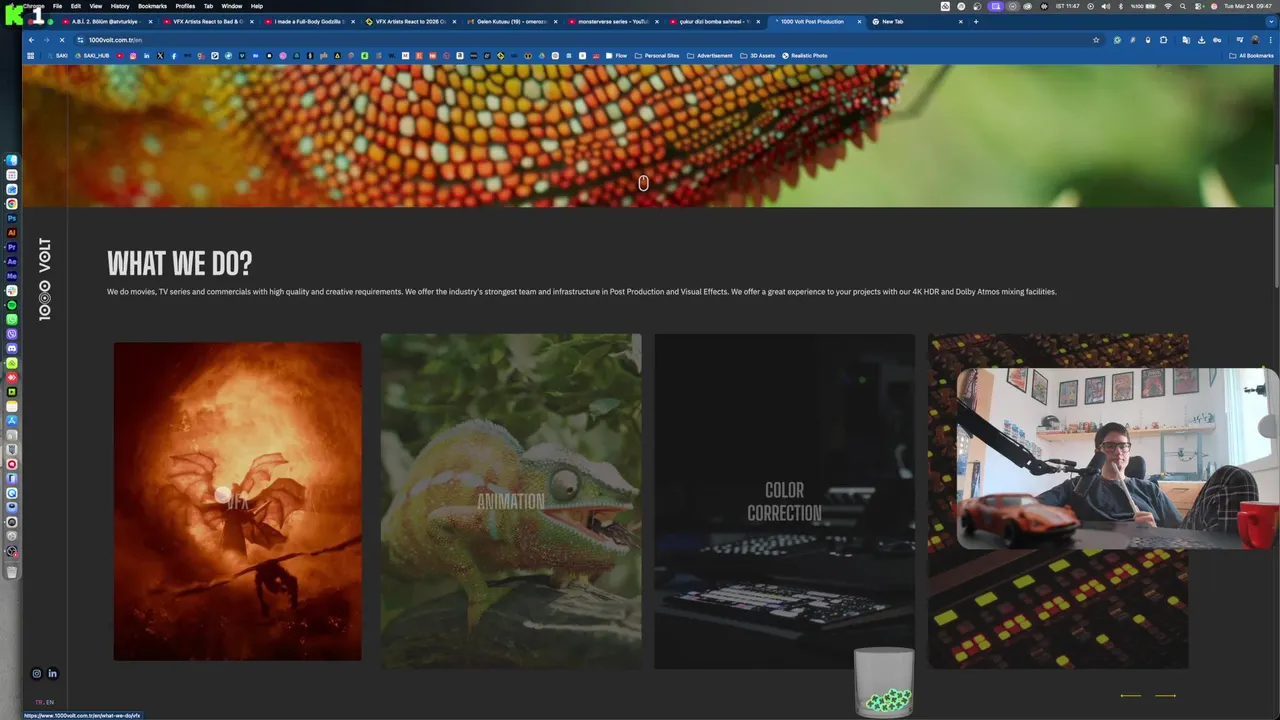This screenshot has width=1280, height=720.
Task: Switch site language to TR
Action: pyautogui.click(x=39, y=702)
